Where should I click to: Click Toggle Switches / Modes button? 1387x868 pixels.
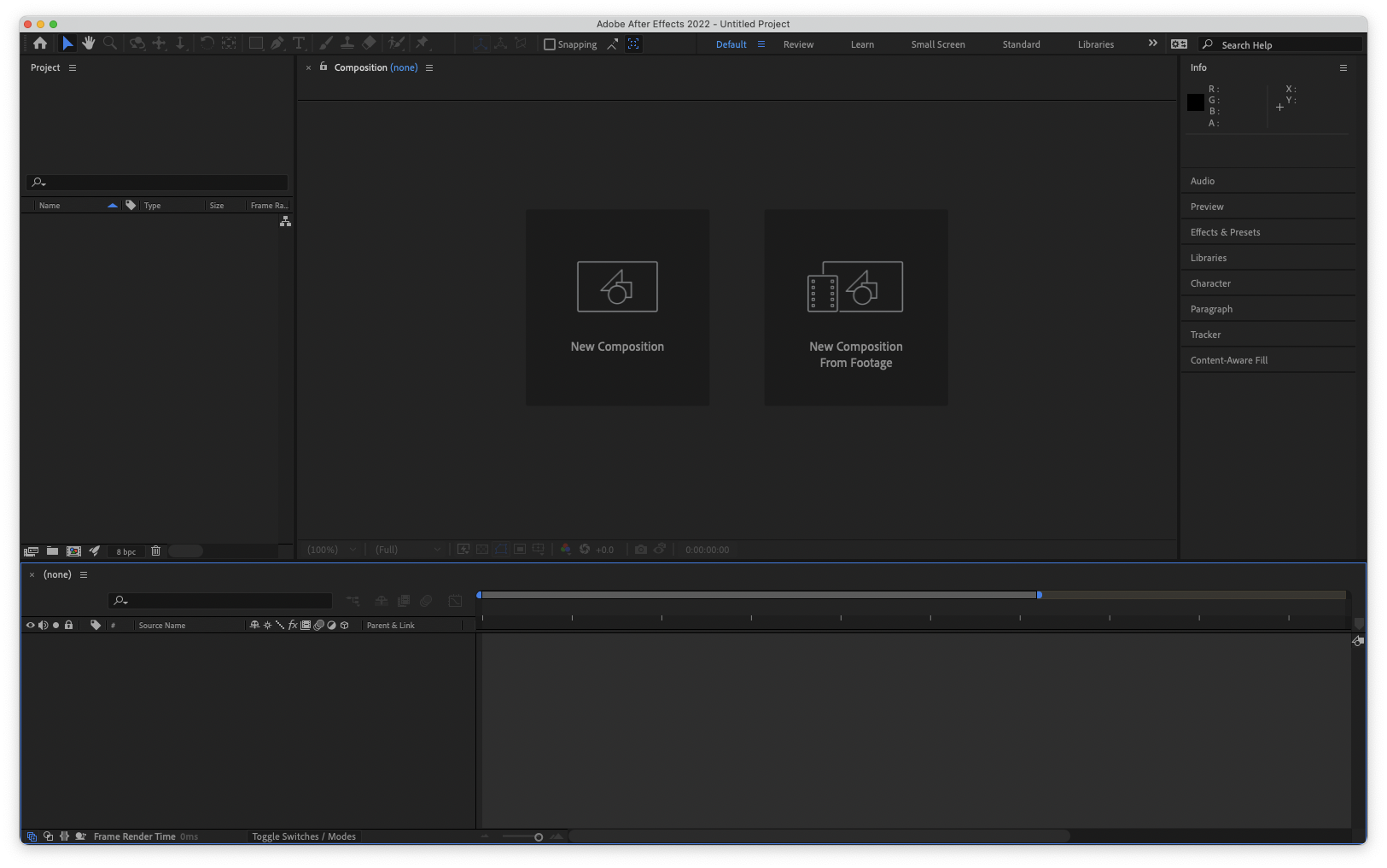pyautogui.click(x=304, y=836)
